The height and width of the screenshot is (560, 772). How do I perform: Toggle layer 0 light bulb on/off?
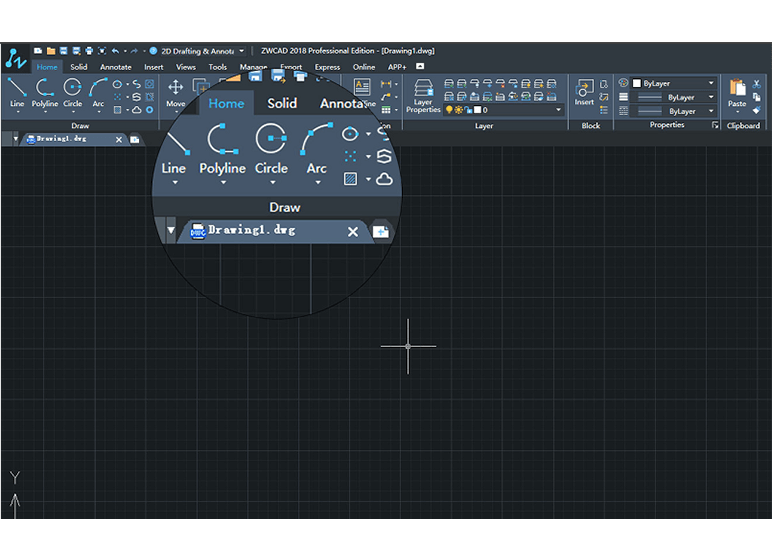449,110
